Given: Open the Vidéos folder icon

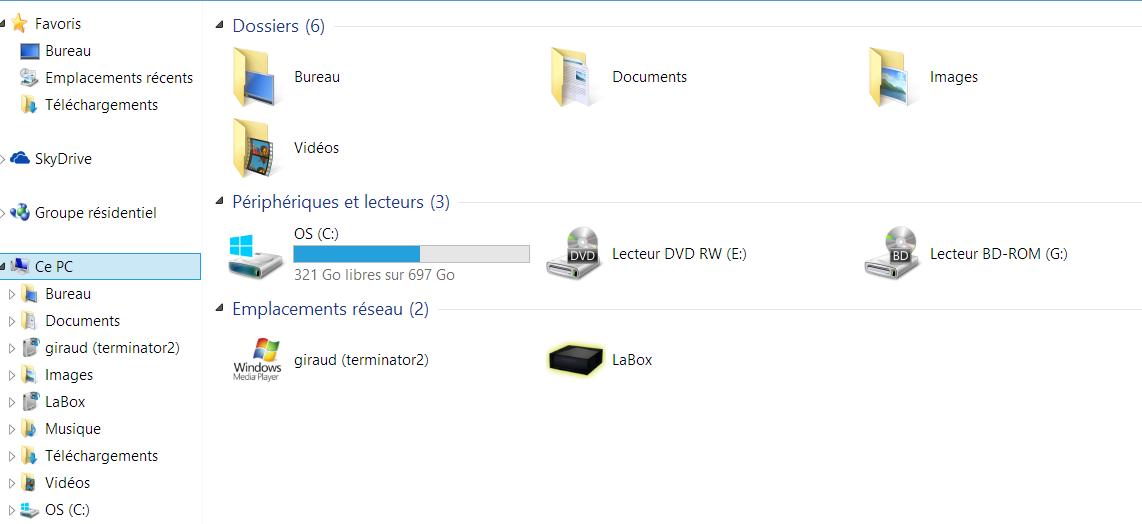Looking at the screenshot, I should [x=254, y=148].
